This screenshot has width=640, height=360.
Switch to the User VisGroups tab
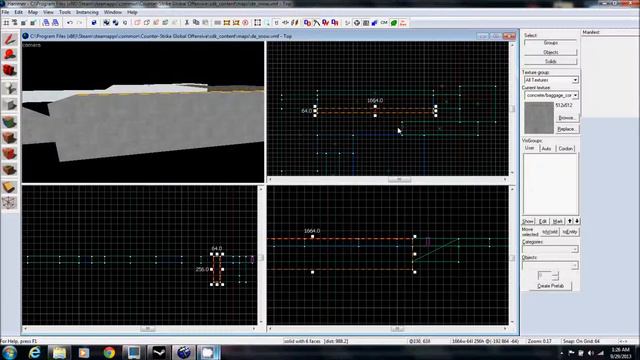click(x=530, y=148)
